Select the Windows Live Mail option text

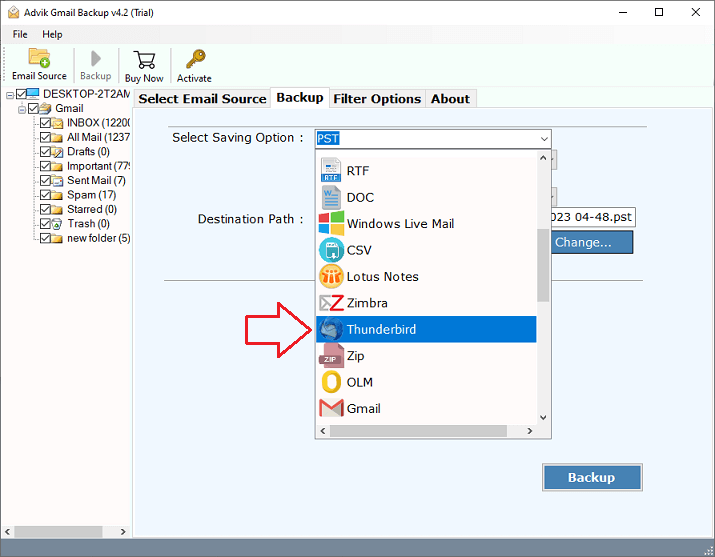click(400, 223)
